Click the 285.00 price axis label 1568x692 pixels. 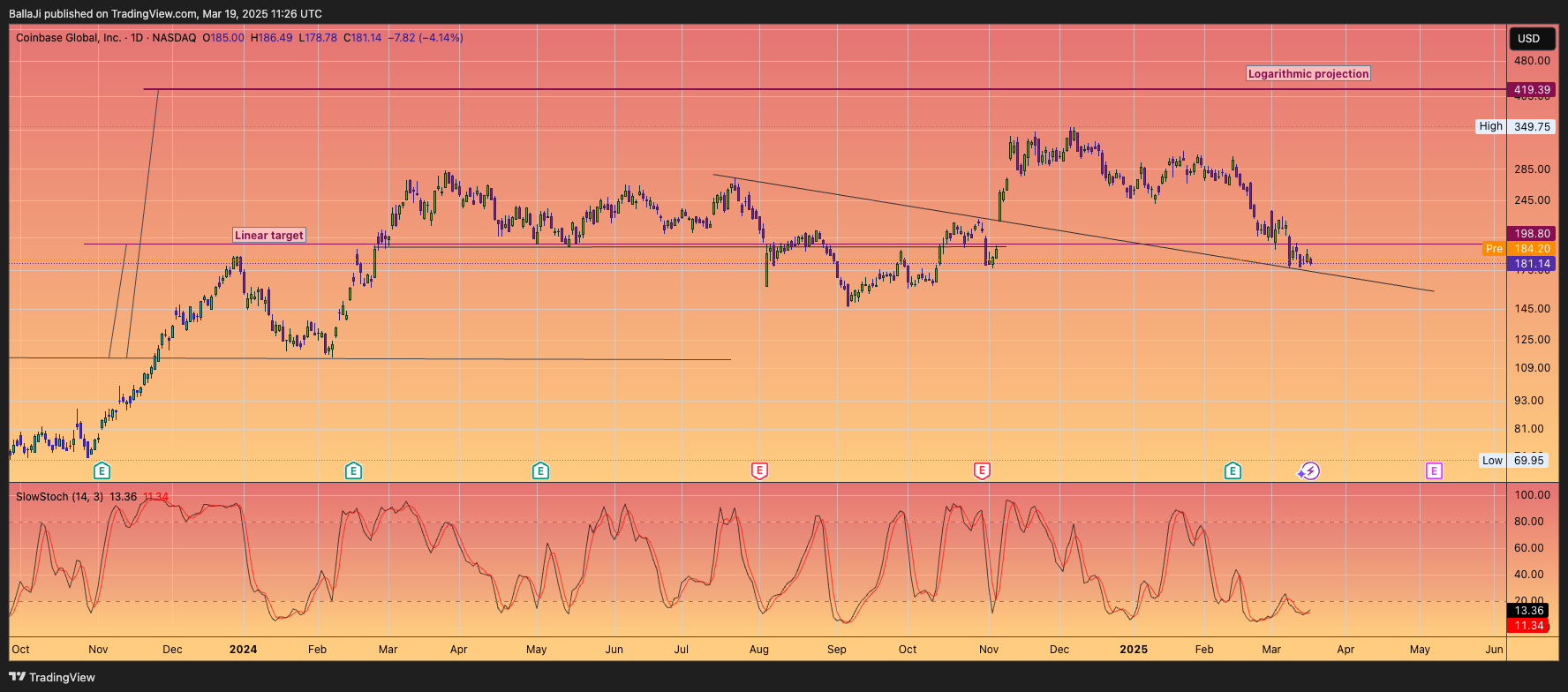[x=1532, y=169]
